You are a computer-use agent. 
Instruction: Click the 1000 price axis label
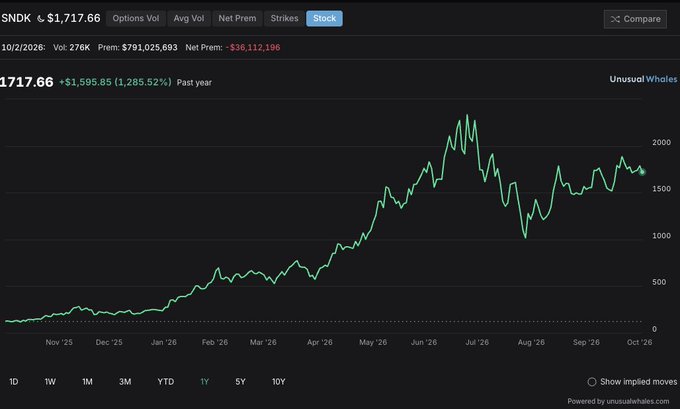[661, 236]
